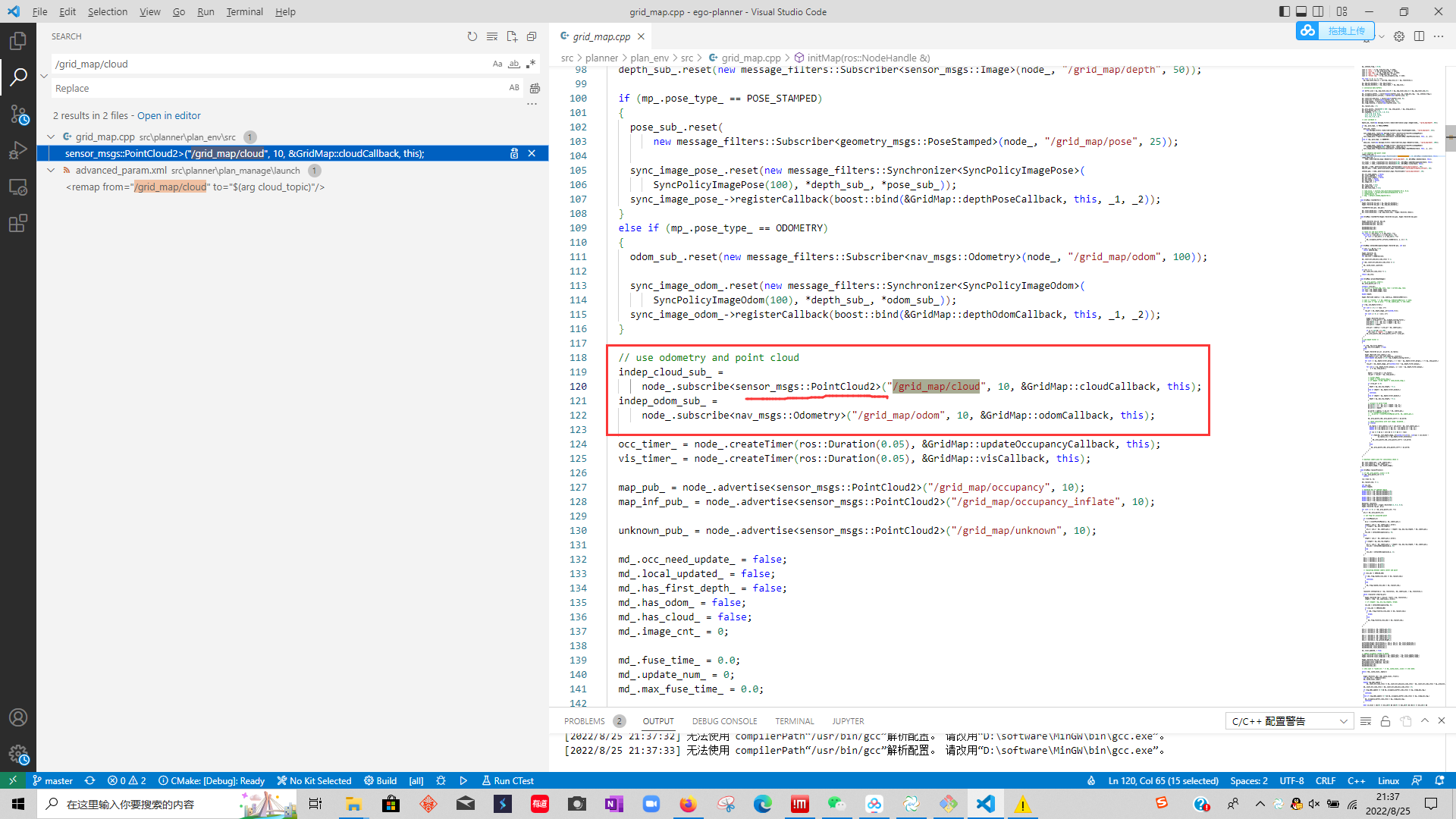Toggle Match Whole Word option
The image size is (1456, 819).
(514, 64)
